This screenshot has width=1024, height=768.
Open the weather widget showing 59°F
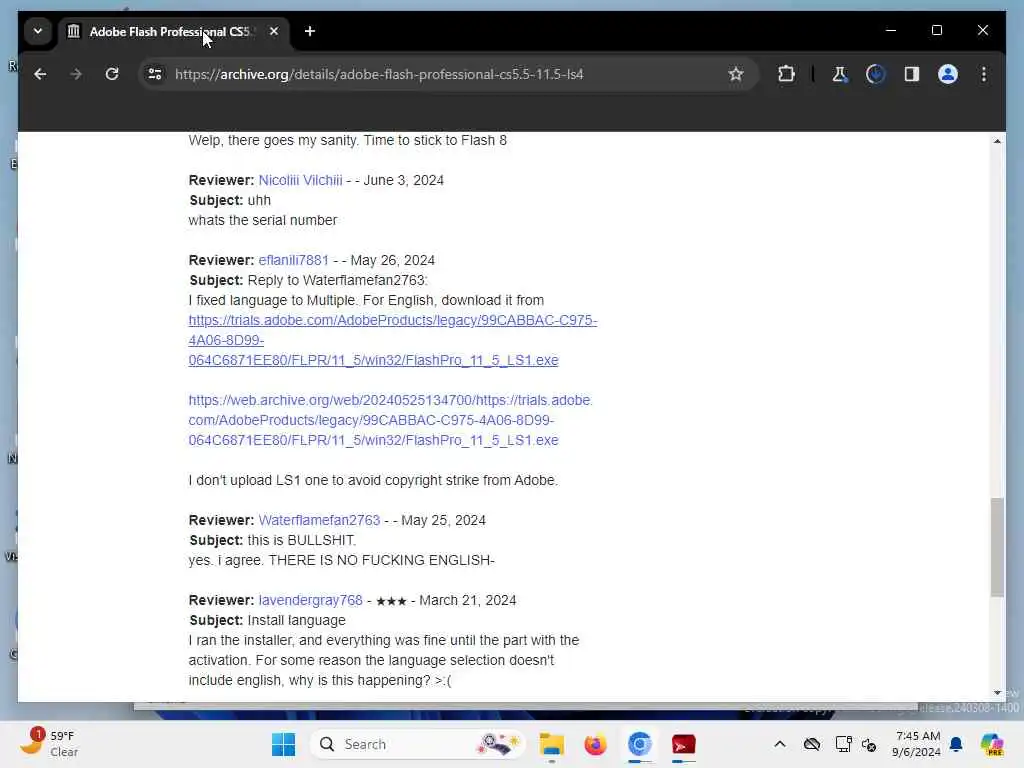(x=49, y=744)
